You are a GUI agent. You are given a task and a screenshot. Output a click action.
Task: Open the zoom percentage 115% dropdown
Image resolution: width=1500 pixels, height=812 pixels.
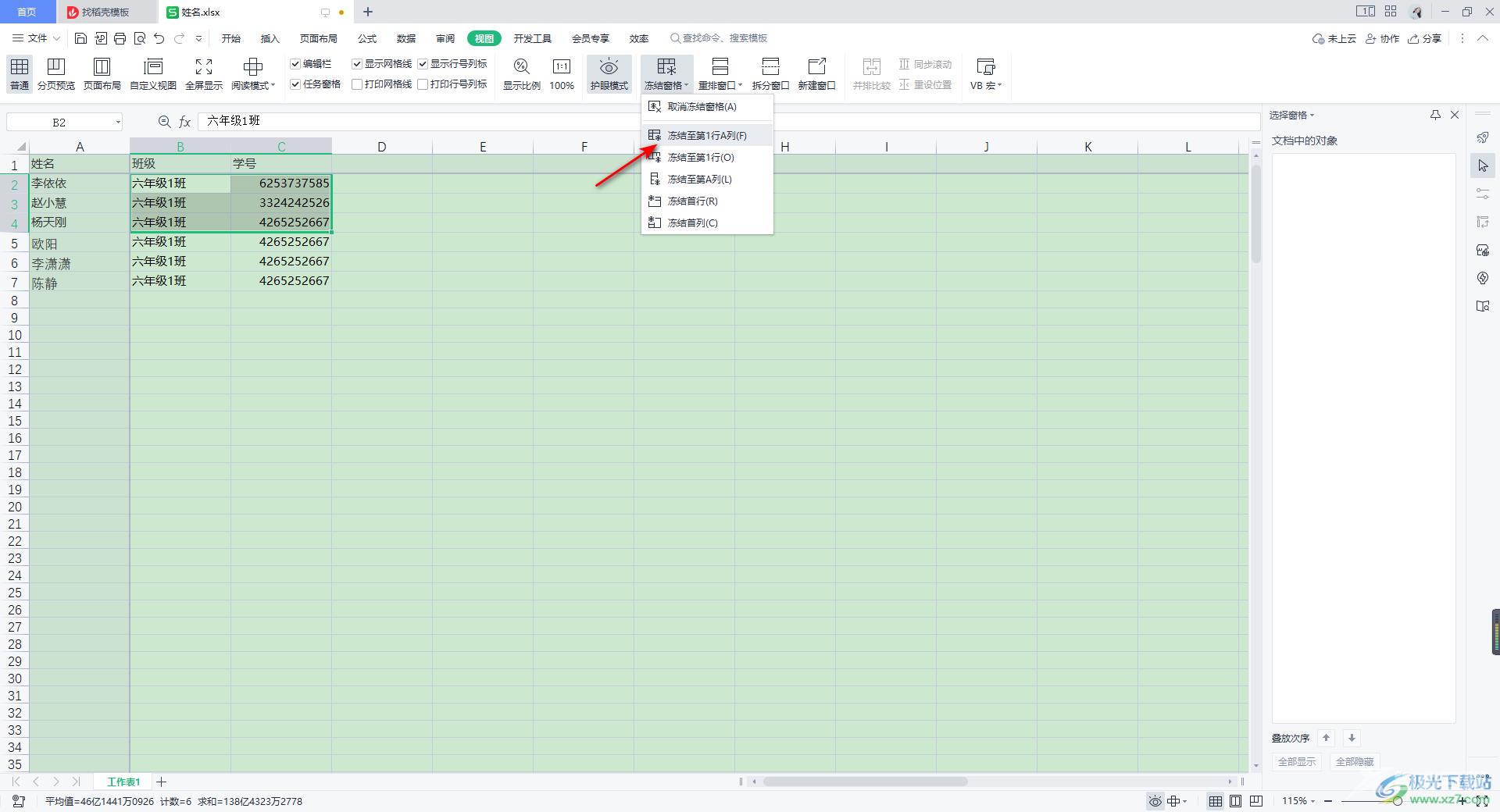(x=1298, y=801)
